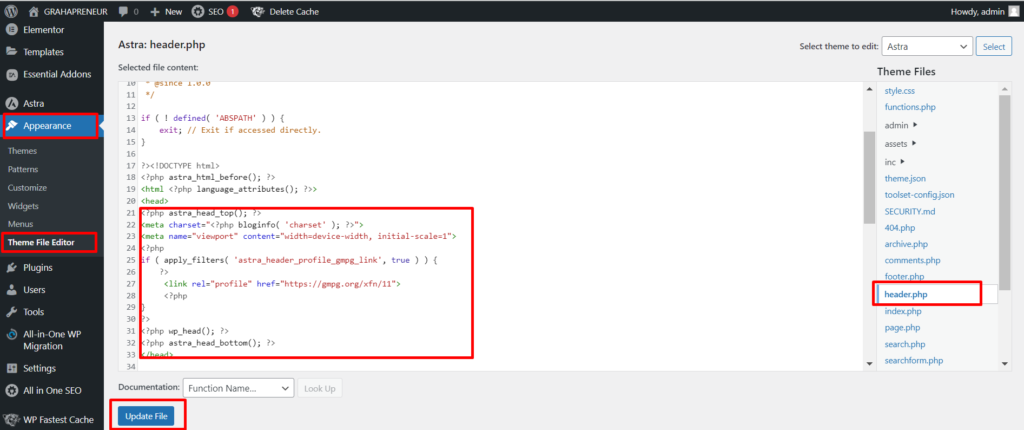1024x430 pixels.
Task: Click the SEO notification badge
Action: pos(232,11)
